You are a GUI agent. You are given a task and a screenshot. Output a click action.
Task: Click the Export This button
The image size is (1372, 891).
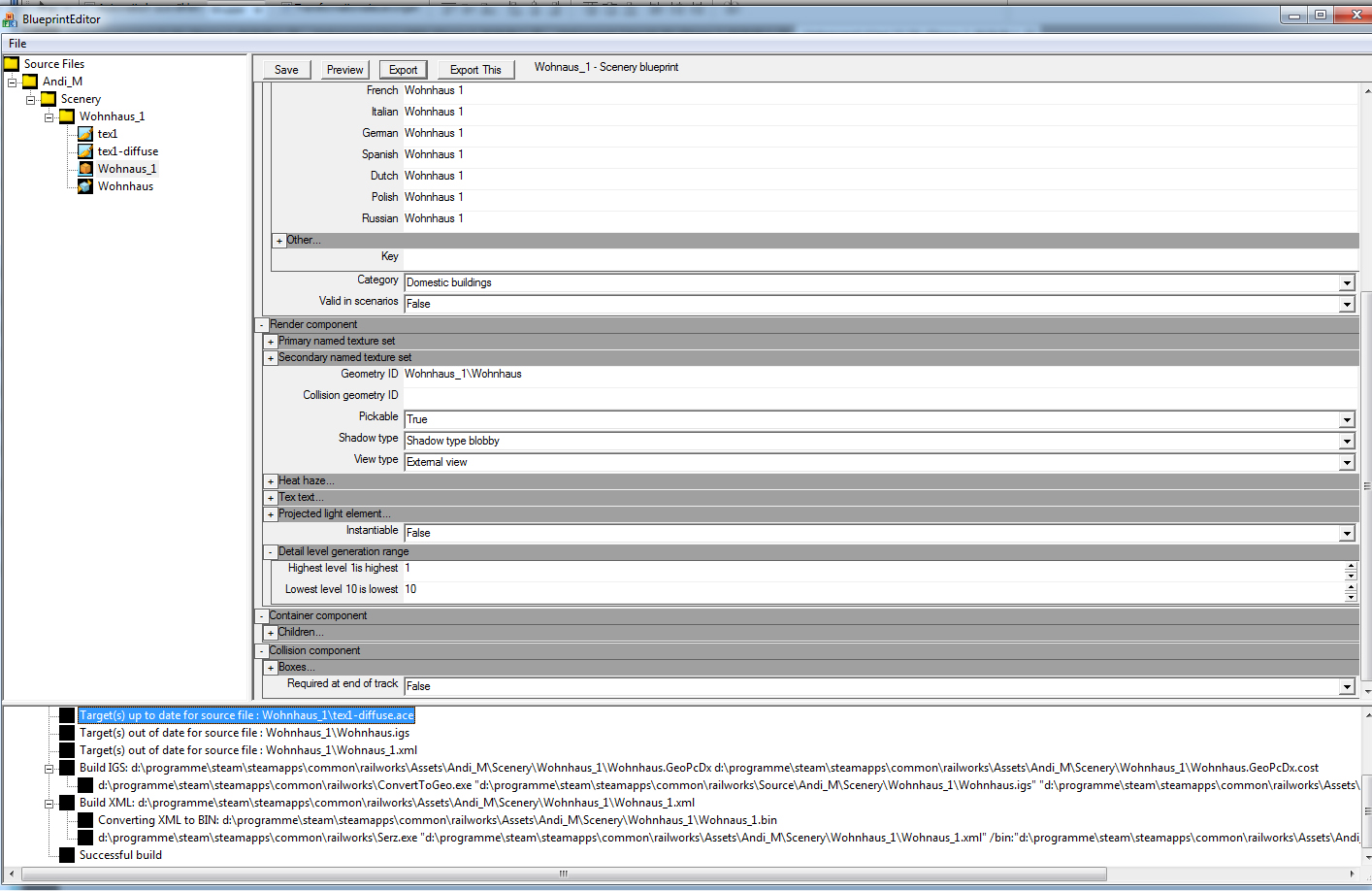(475, 70)
